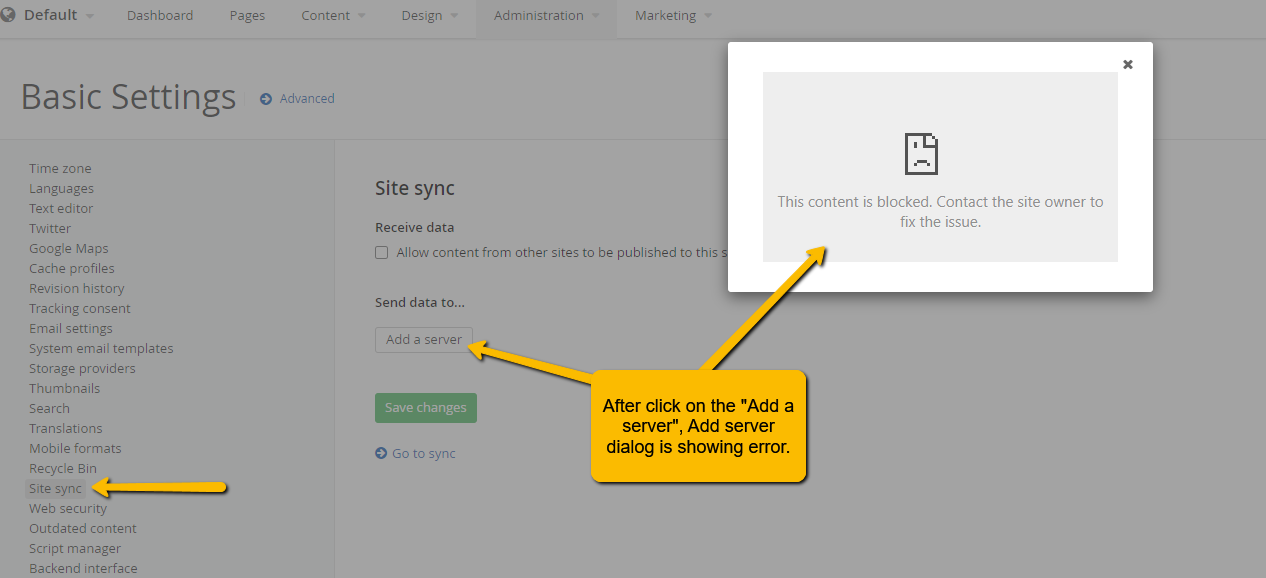The height and width of the screenshot is (578, 1266).
Task: Select Translations in sidebar
Action: tap(66, 429)
